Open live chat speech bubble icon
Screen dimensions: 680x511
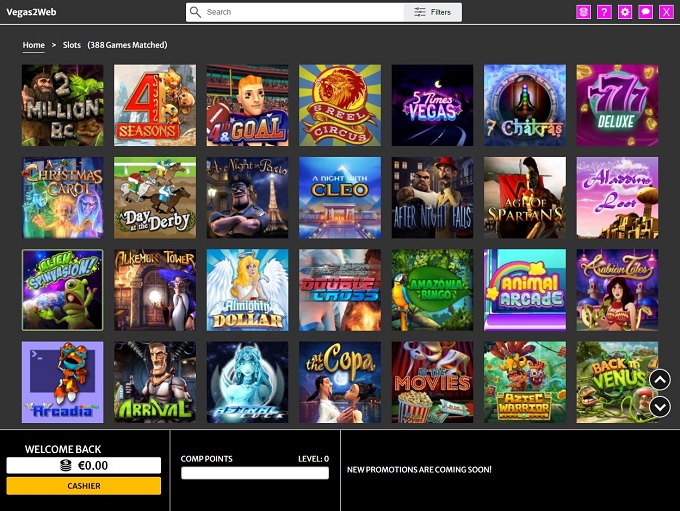[646, 12]
